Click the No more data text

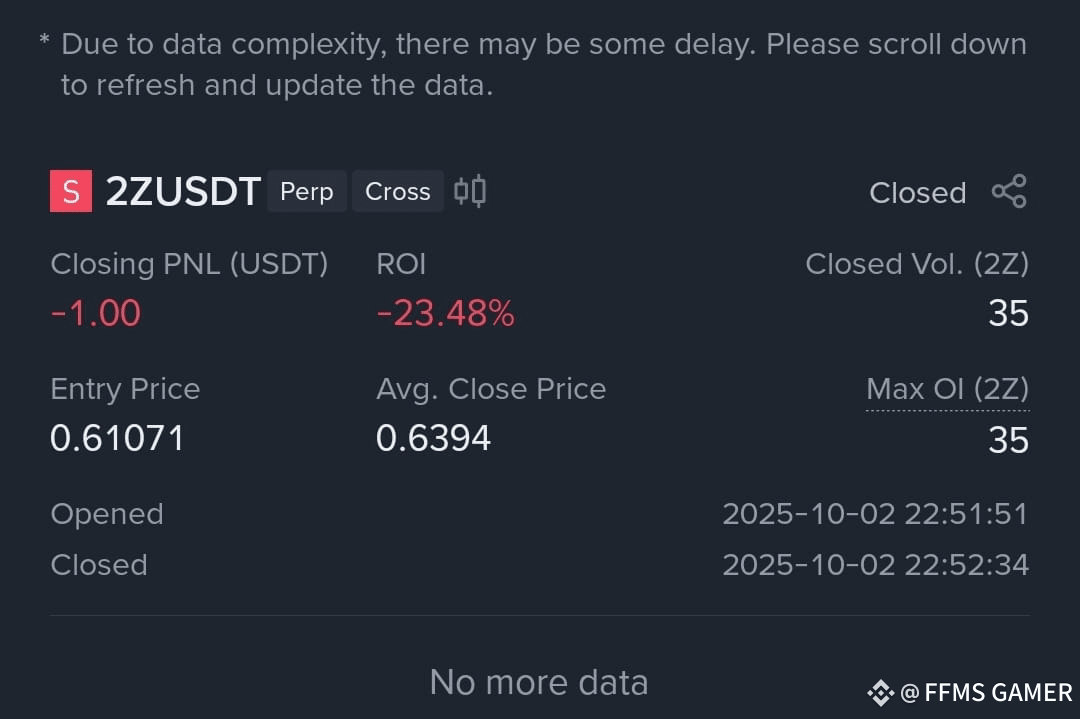539,682
